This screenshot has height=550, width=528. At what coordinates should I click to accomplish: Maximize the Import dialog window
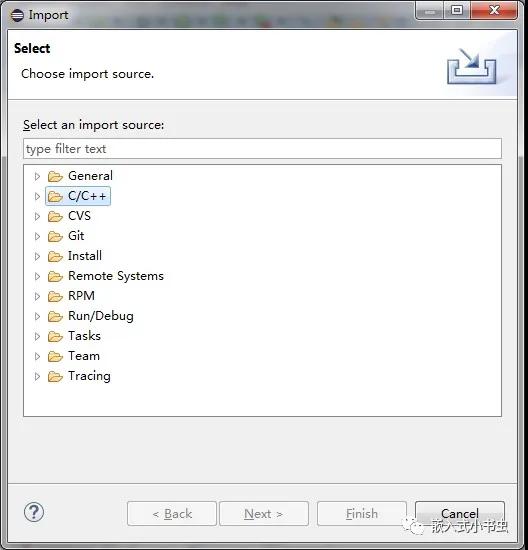457,10
